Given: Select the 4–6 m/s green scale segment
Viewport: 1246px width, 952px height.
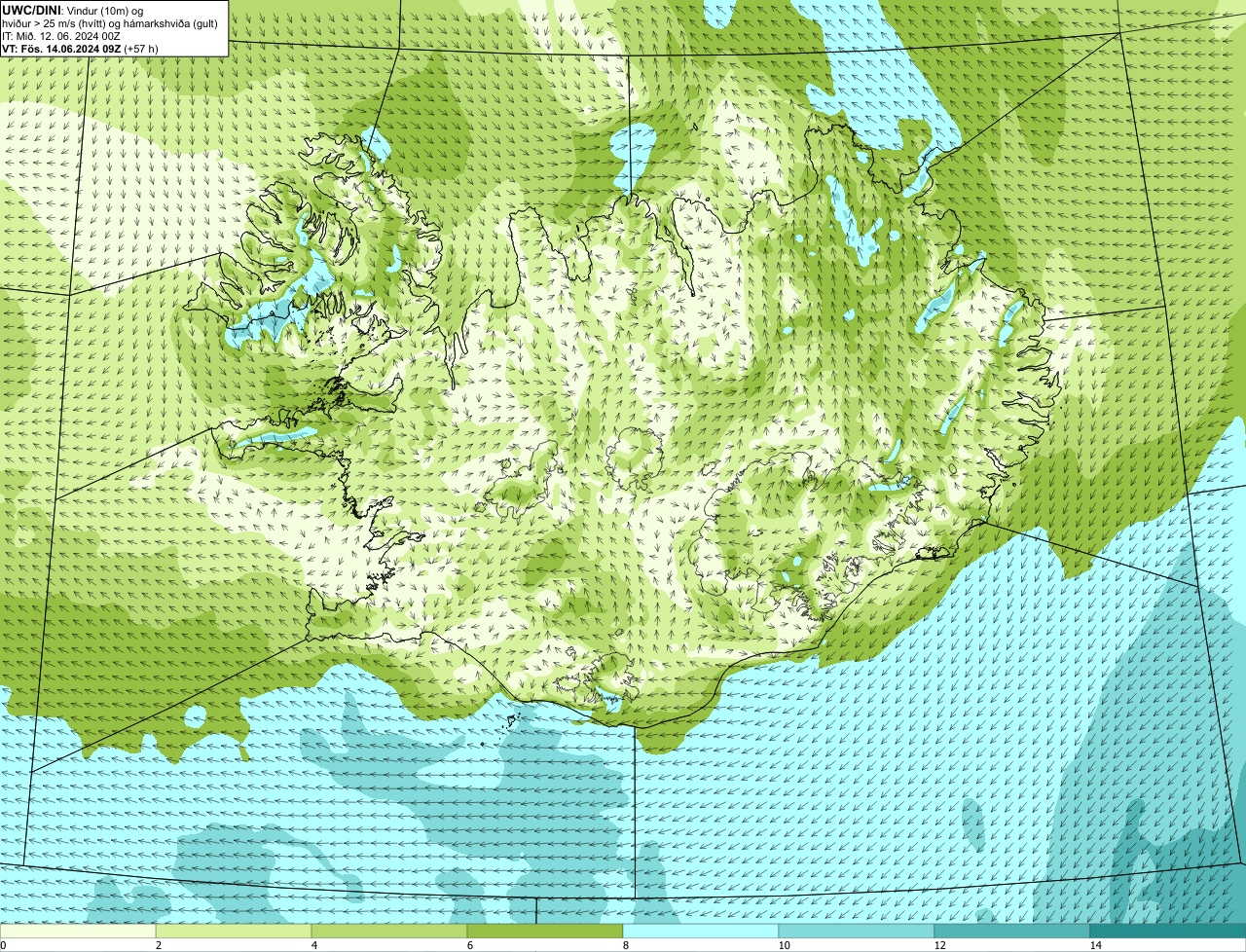Looking at the screenshot, I should 389,931.
